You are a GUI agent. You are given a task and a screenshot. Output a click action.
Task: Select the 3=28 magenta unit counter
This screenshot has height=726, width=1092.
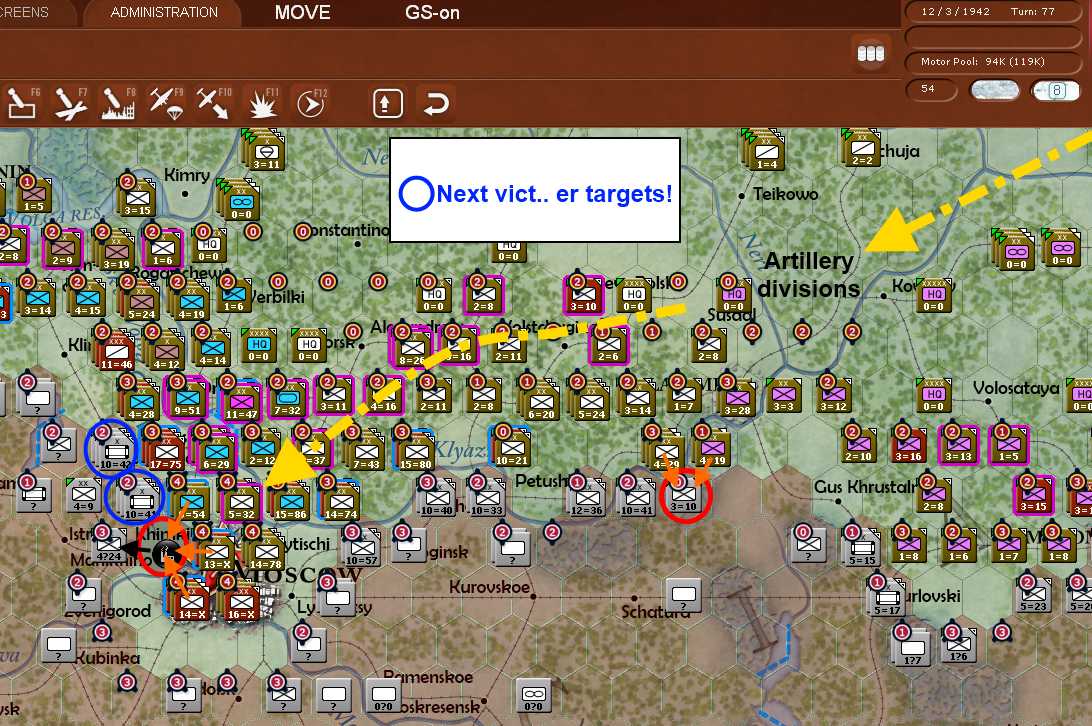pyautogui.click(x=738, y=399)
